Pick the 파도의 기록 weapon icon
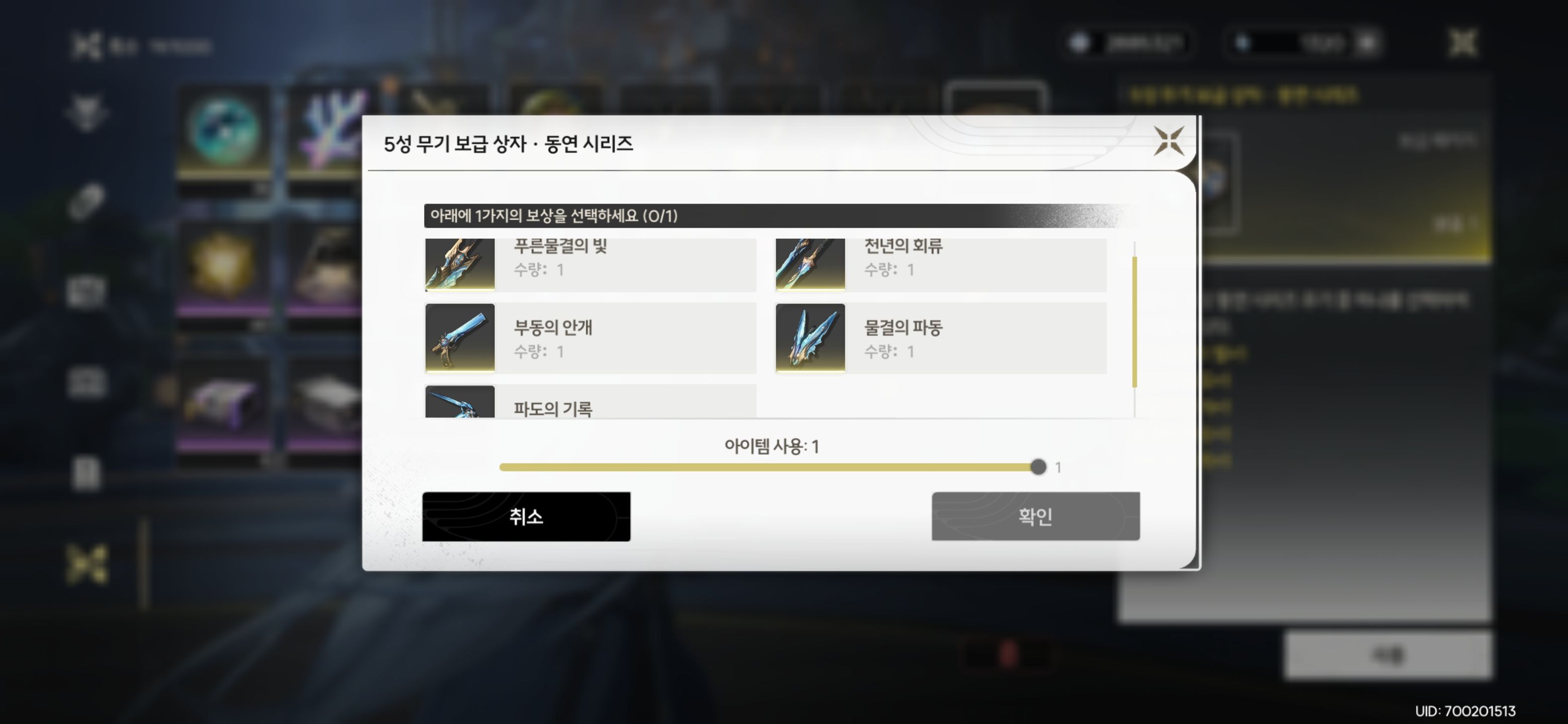This screenshot has width=1568, height=724. pyautogui.click(x=459, y=402)
